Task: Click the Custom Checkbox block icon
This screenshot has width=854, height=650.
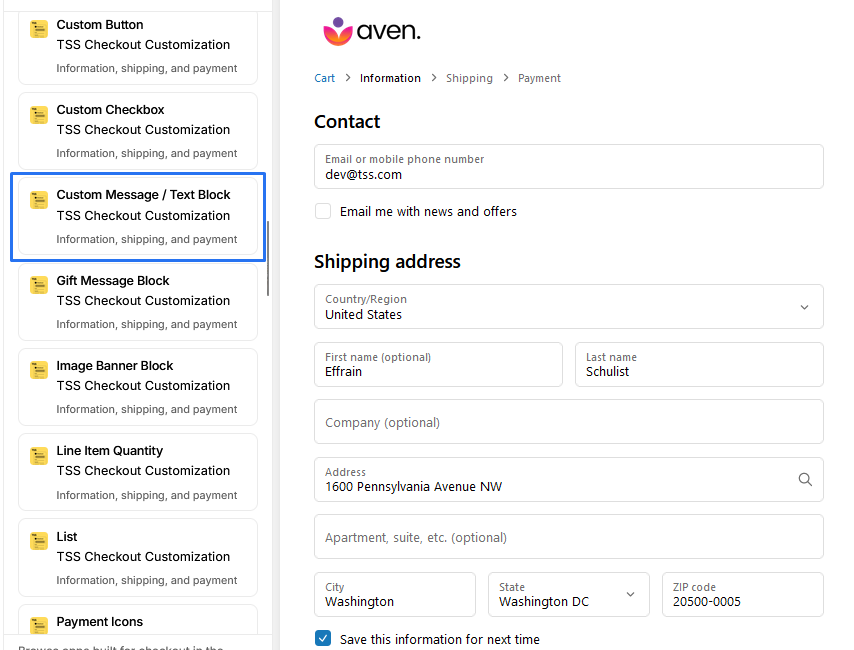Action: 39,114
